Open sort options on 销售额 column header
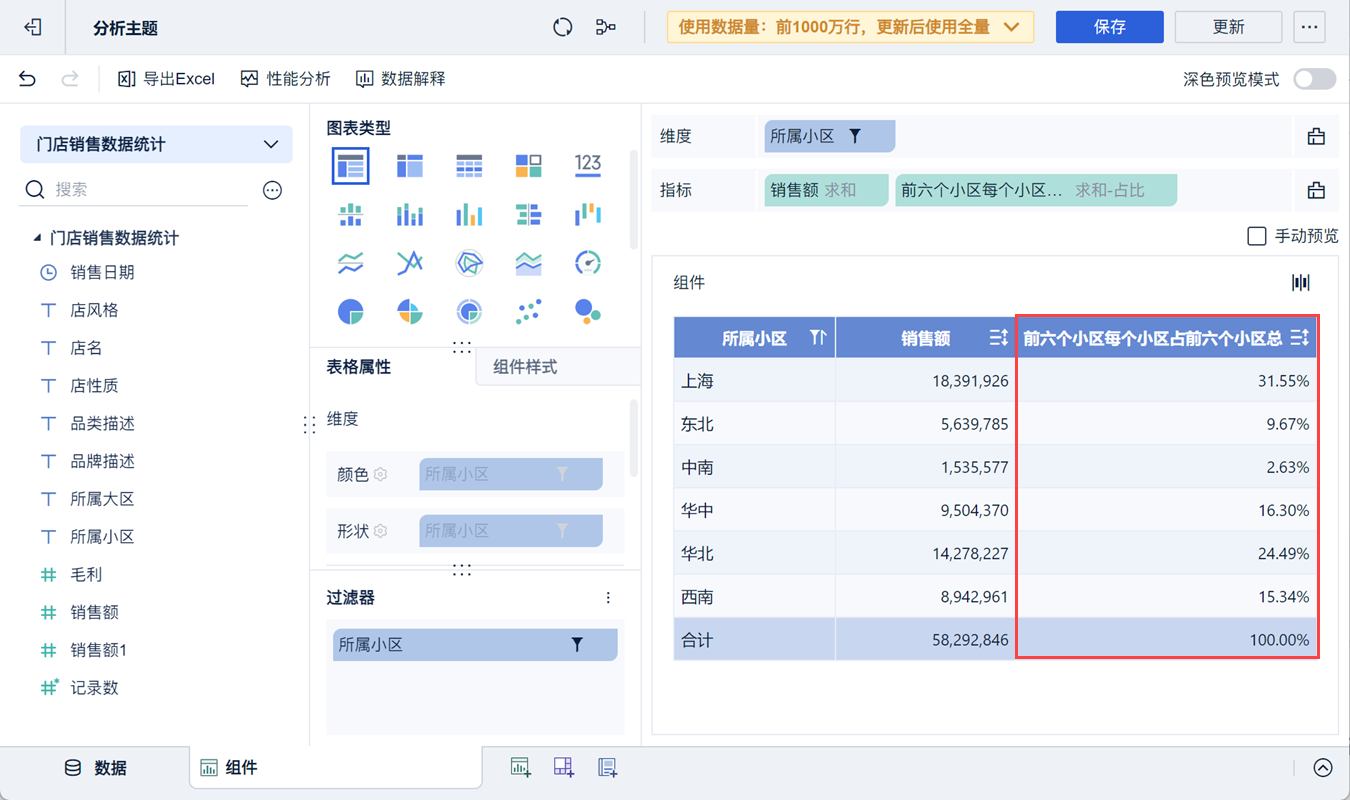Viewport: 1350px width, 800px height. [x=998, y=338]
